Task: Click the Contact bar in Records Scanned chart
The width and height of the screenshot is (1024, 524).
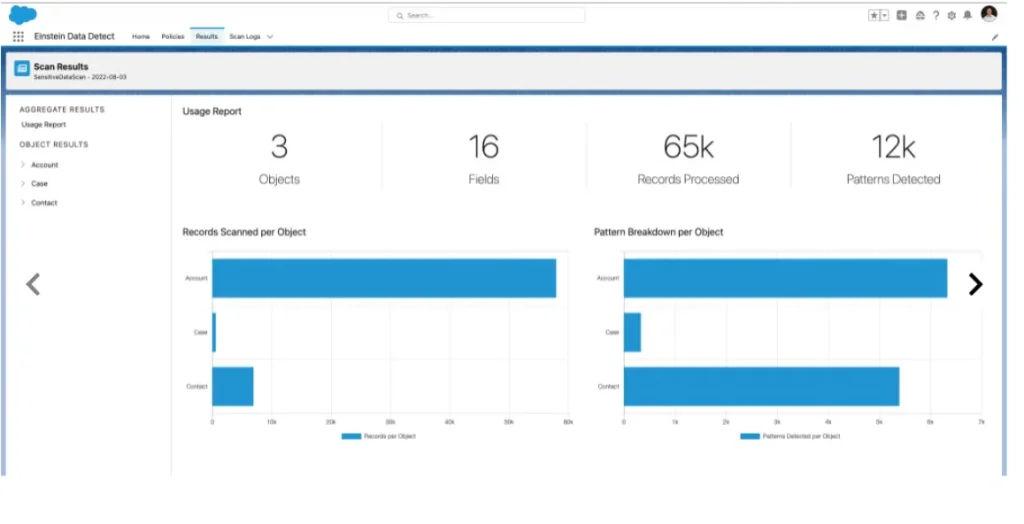Action: [x=232, y=387]
